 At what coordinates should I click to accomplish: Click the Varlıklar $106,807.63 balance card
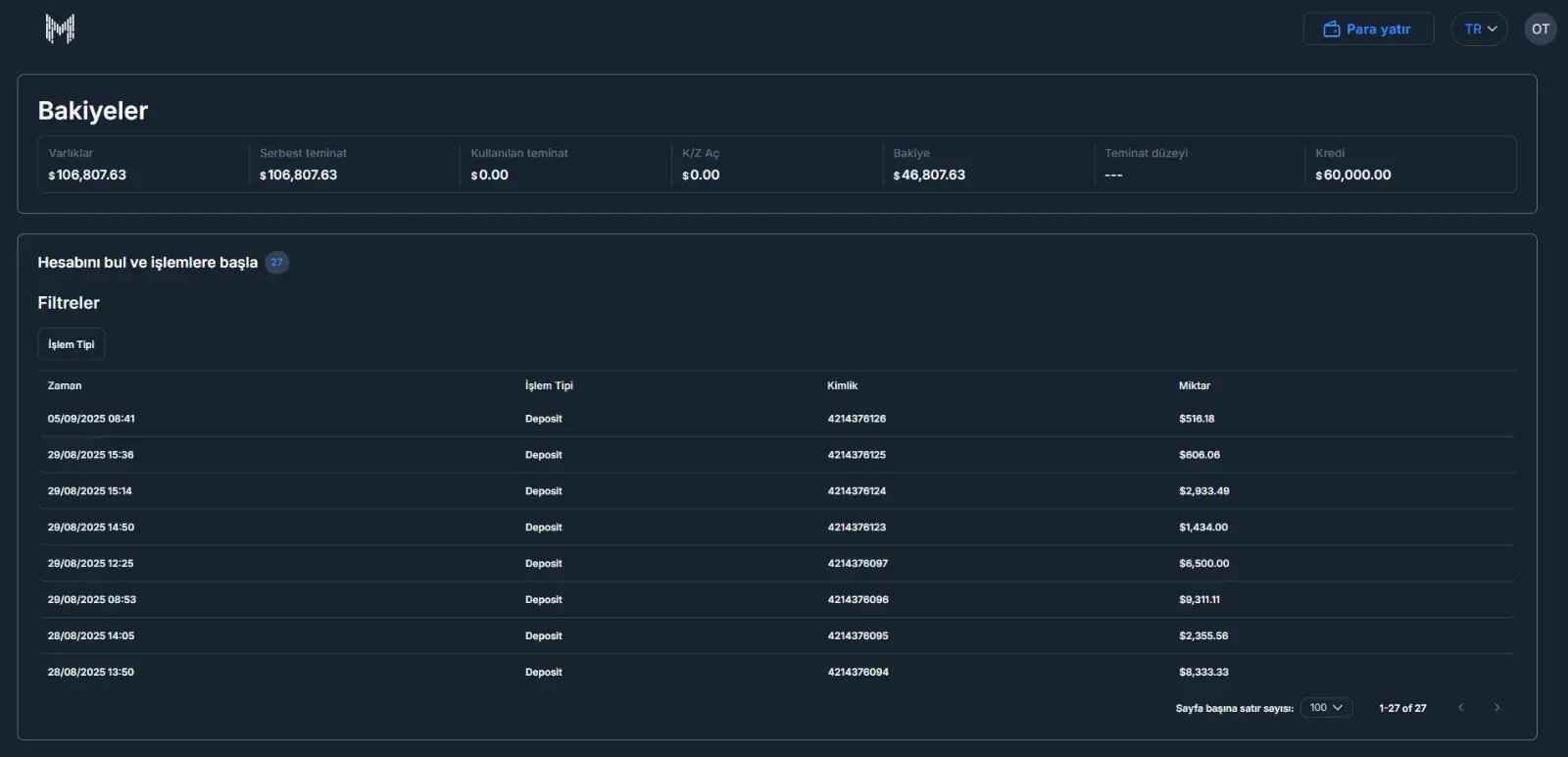[x=143, y=165]
